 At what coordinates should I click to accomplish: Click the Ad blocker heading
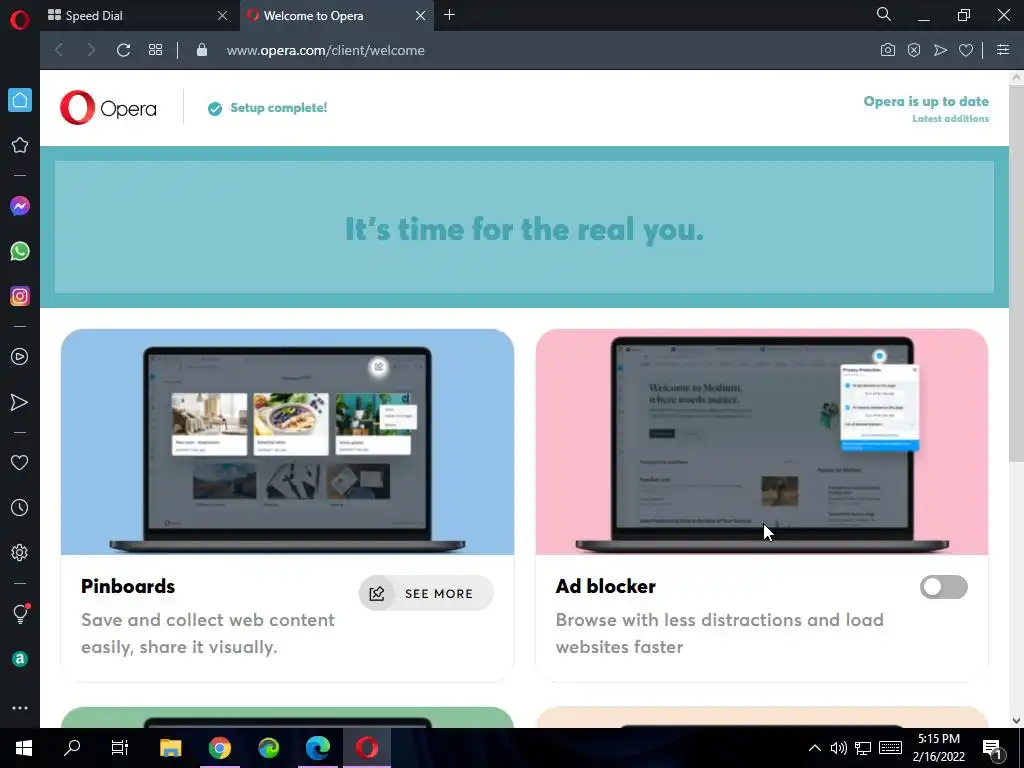coord(605,586)
